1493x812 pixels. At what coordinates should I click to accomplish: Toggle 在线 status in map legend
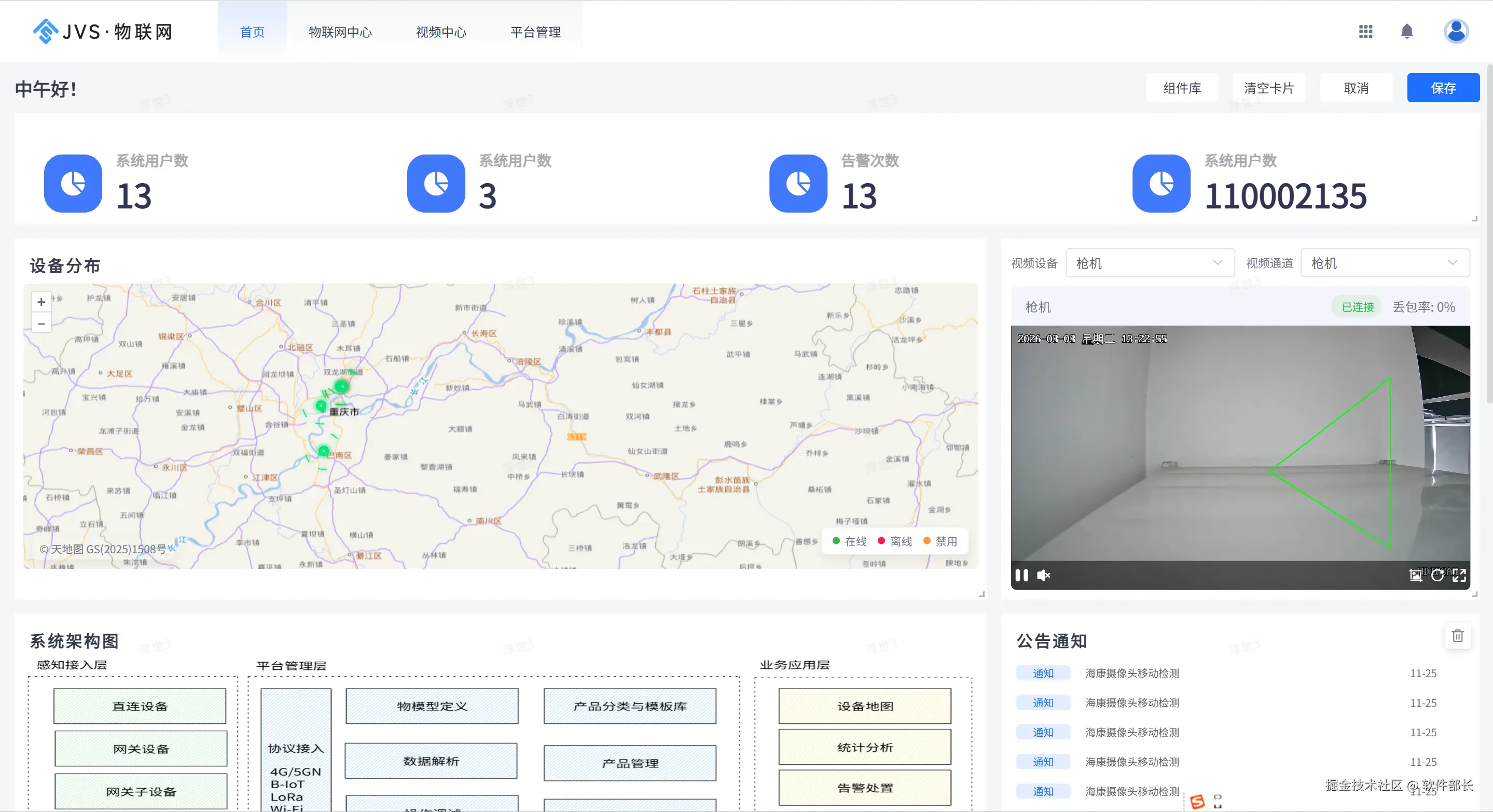click(x=849, y=541)
